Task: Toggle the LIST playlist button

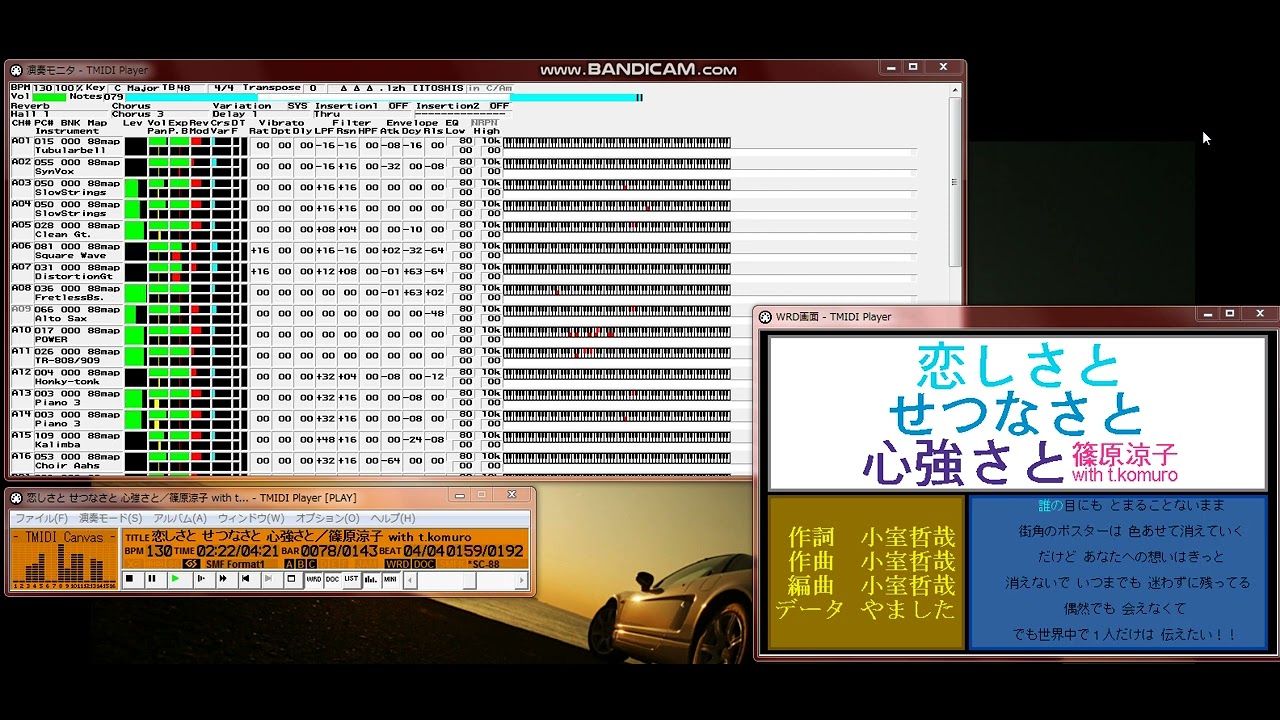Action: click(x=351, y=579)
